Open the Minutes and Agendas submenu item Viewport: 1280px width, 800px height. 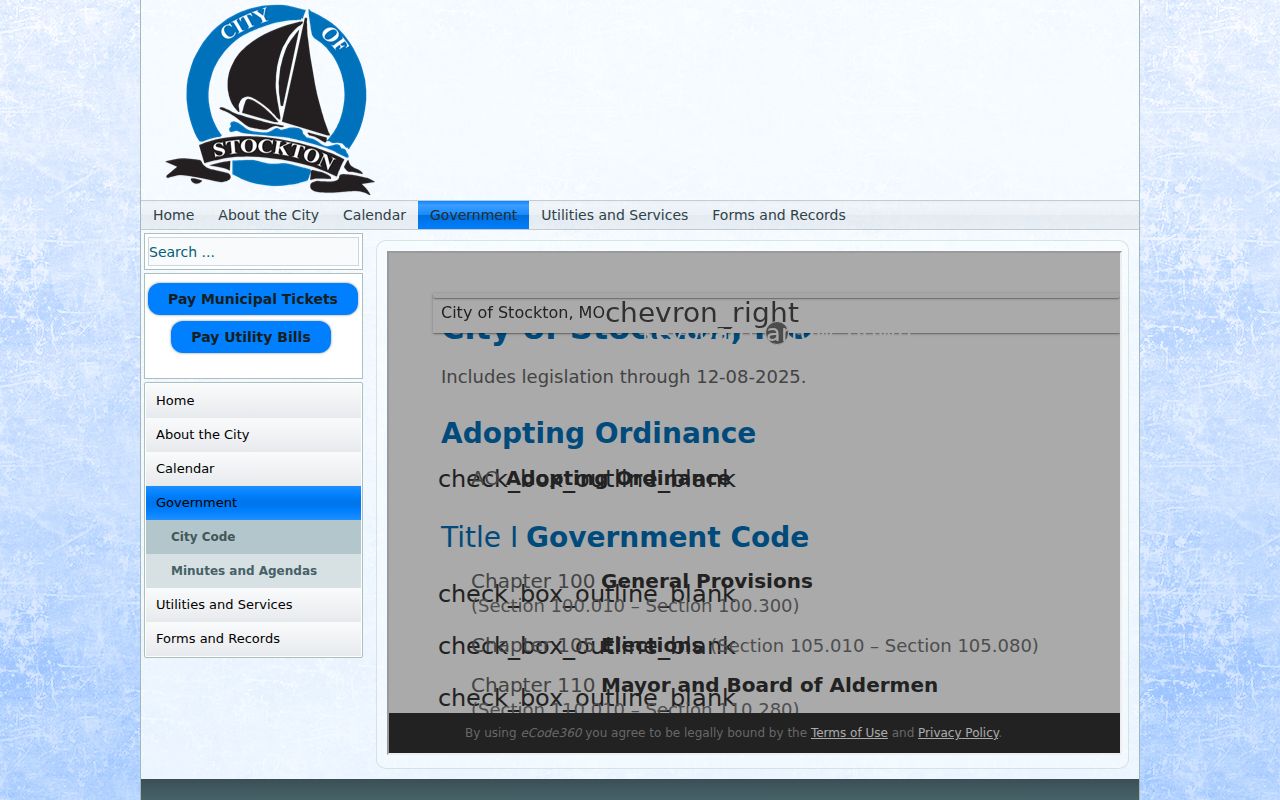(253, 571)
